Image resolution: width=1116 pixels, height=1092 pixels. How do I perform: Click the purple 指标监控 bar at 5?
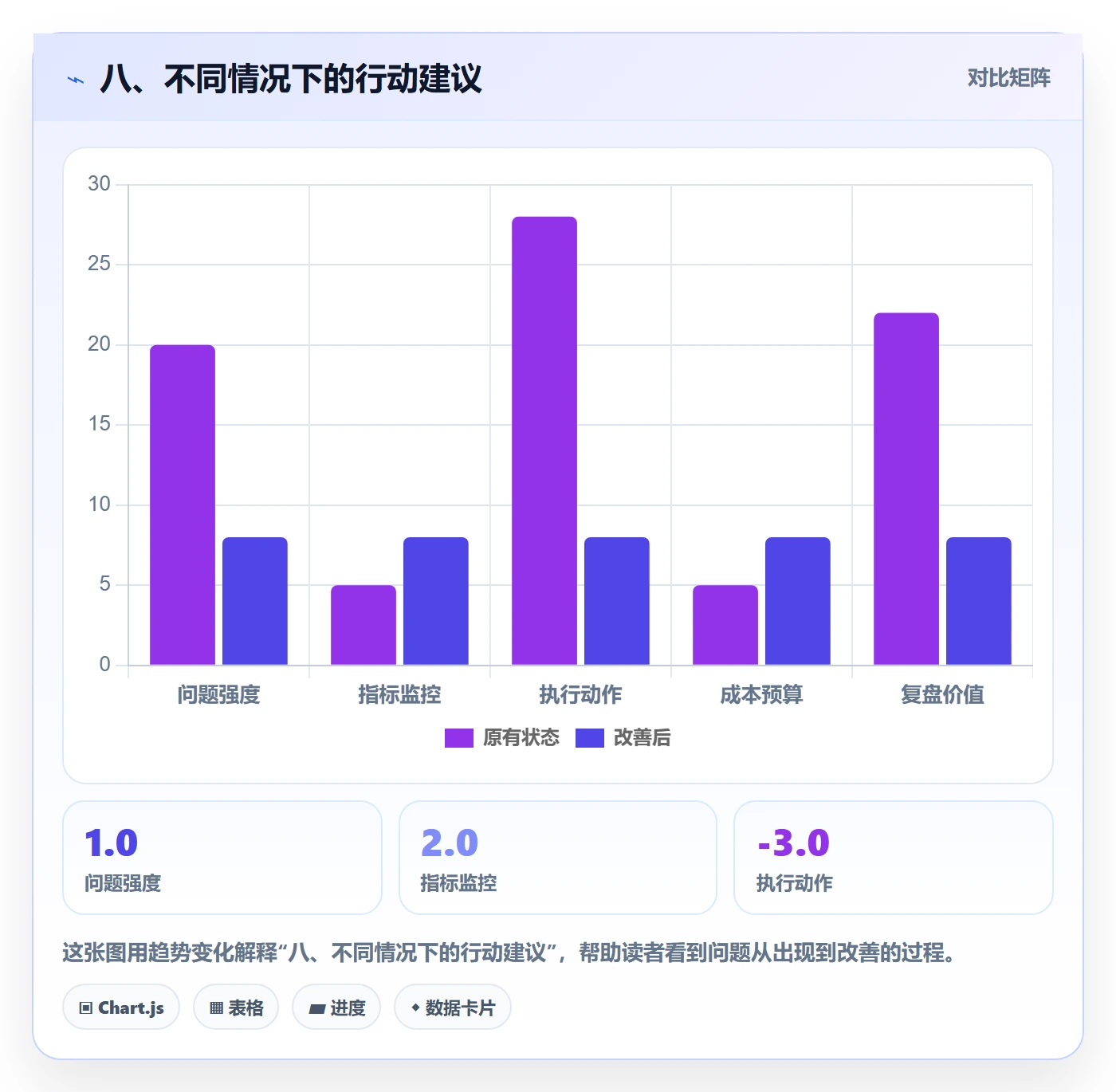(x=363, y=625)
